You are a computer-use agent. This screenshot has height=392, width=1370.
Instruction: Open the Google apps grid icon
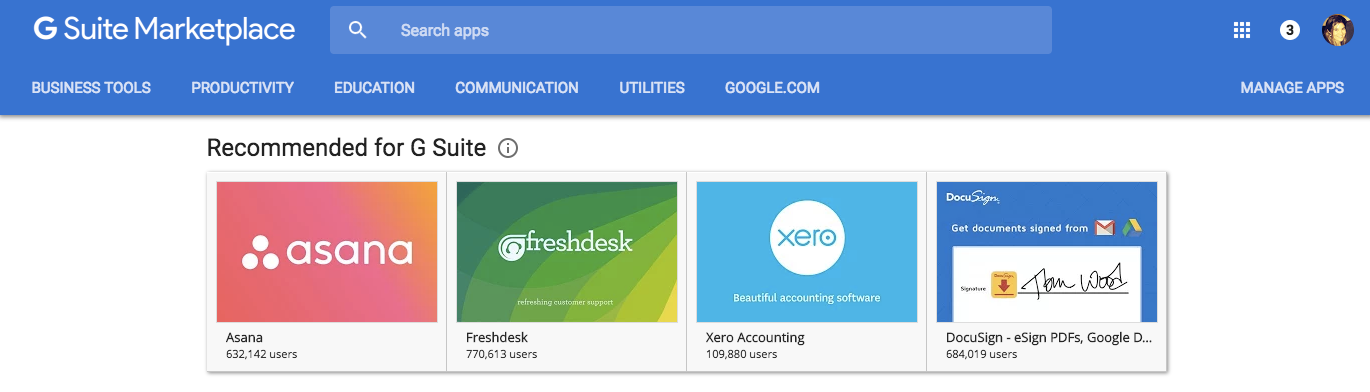1242,30
